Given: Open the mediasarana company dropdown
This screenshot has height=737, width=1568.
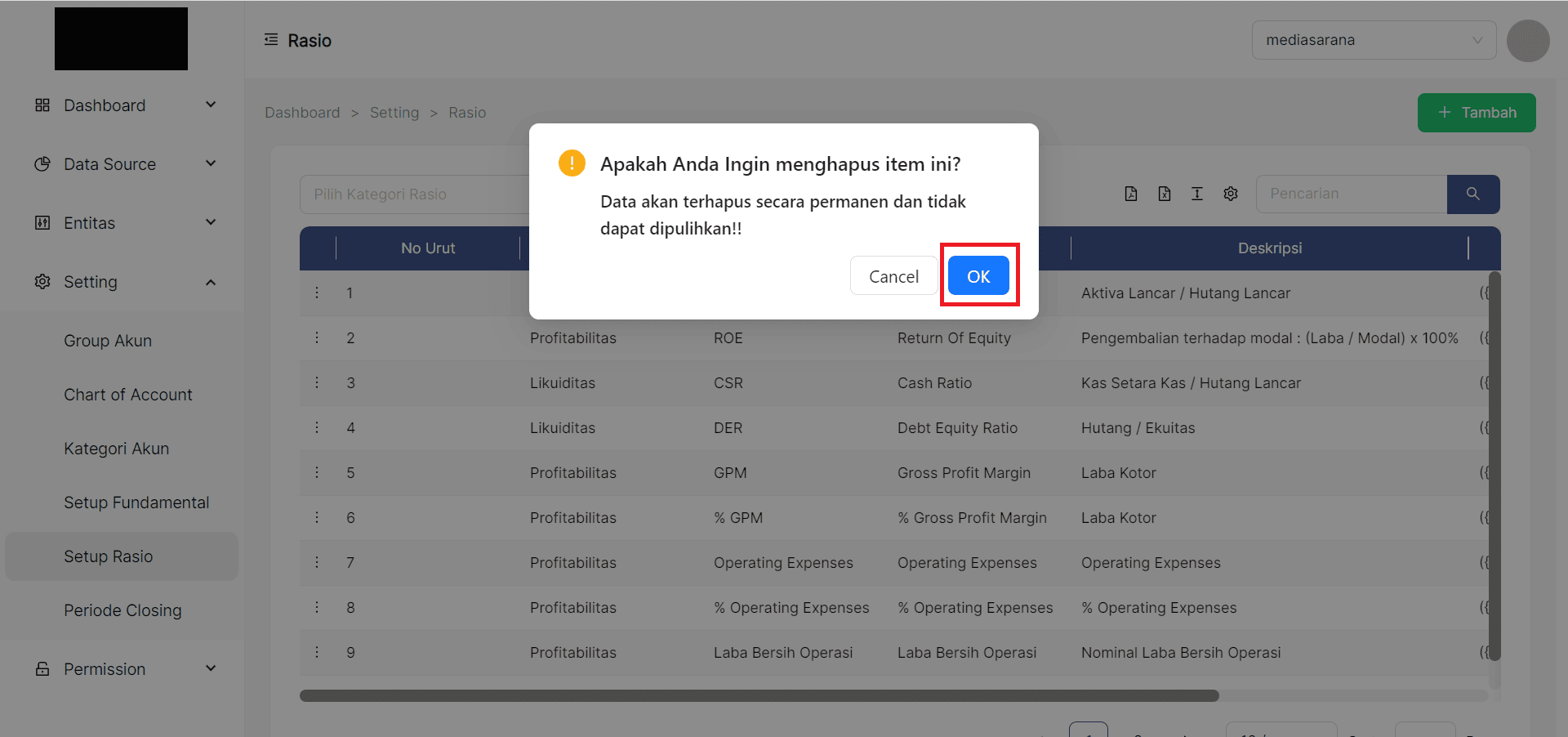Looking at the screenshot, I should pos(1374,40).
